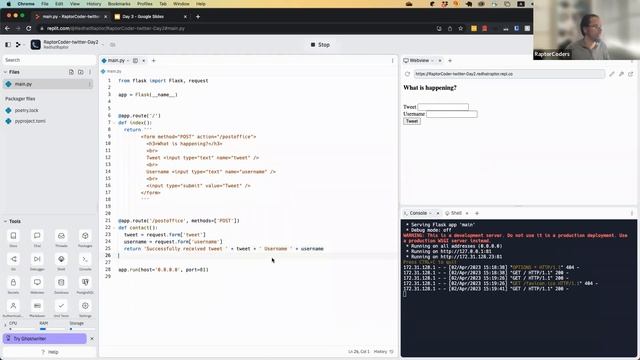640x360 pixels.
Task: Open Webview in a new browser tab
Action: click(x=631, y=74)
